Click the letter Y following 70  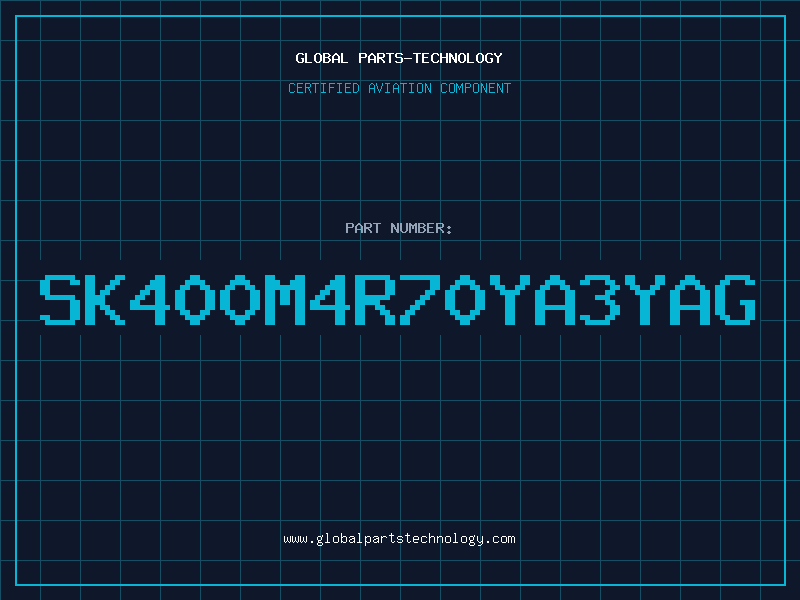[510, 299]
